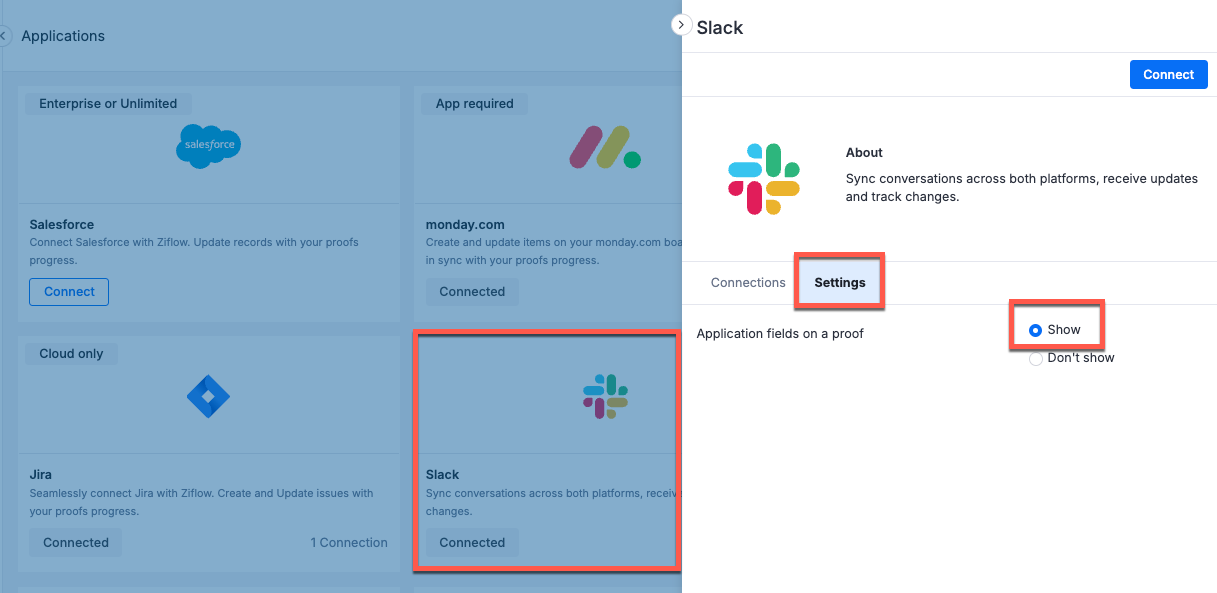Click the Slack logo in the detail panel
The height and width of the screenshot is (593, 1217).
(762, 180)
